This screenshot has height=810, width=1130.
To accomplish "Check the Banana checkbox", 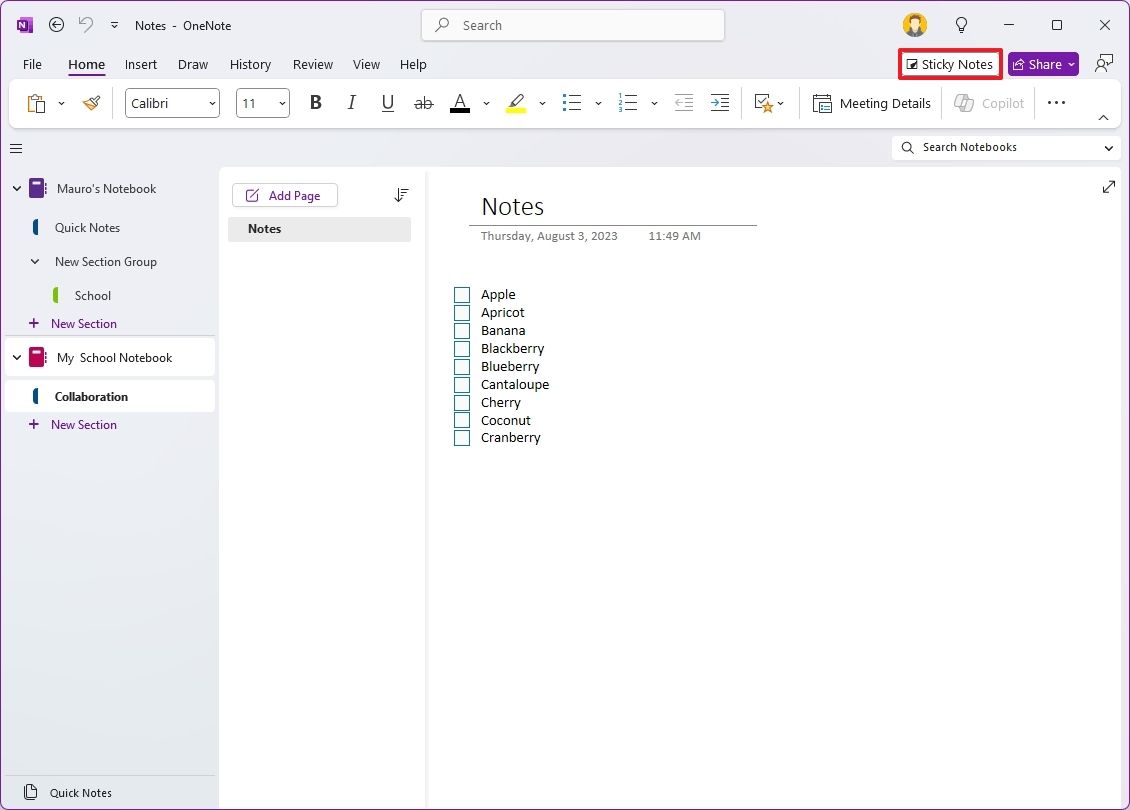I will coord(461,330).
